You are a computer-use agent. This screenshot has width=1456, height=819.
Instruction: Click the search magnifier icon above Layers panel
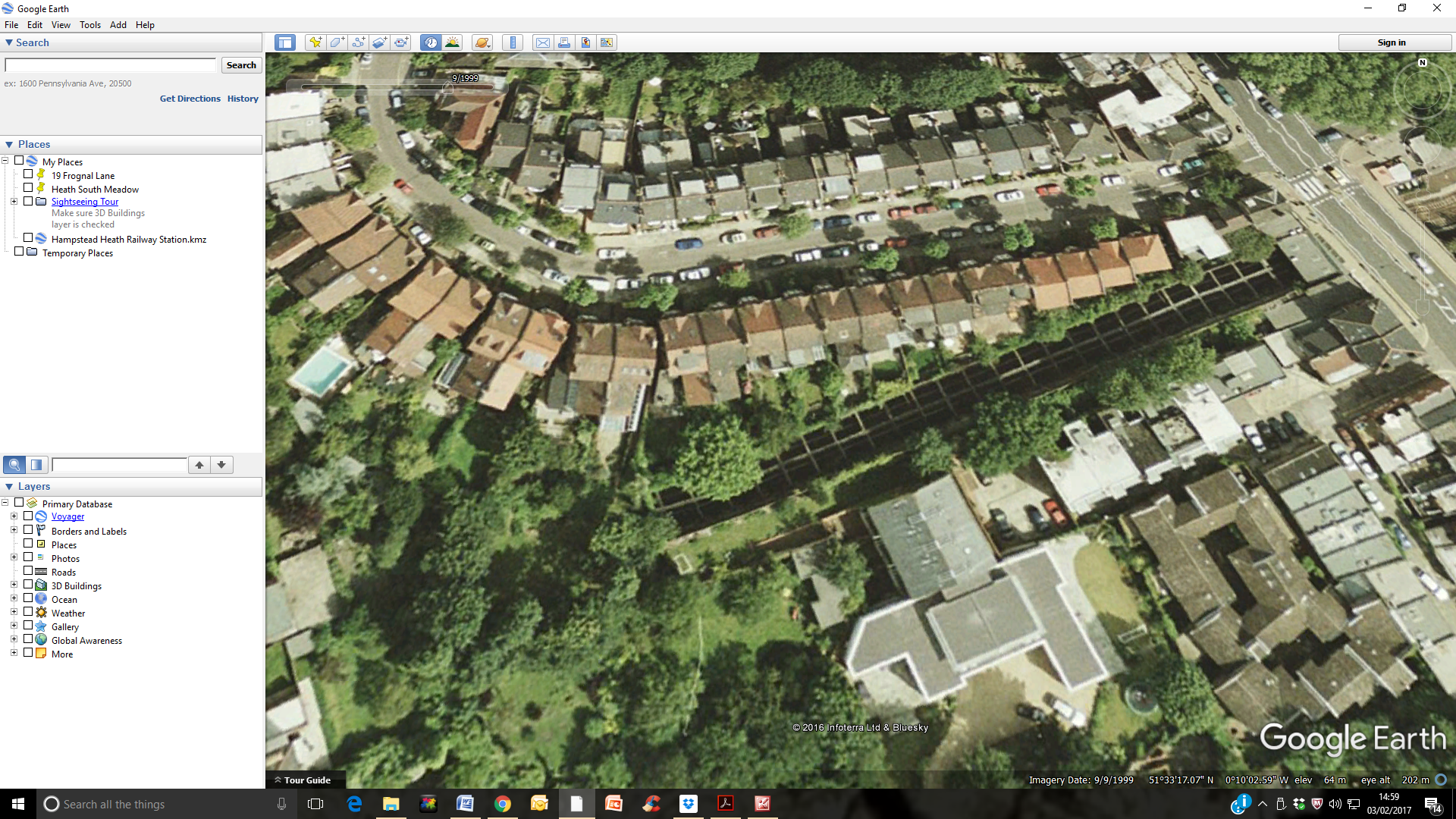tap(14, 465)
